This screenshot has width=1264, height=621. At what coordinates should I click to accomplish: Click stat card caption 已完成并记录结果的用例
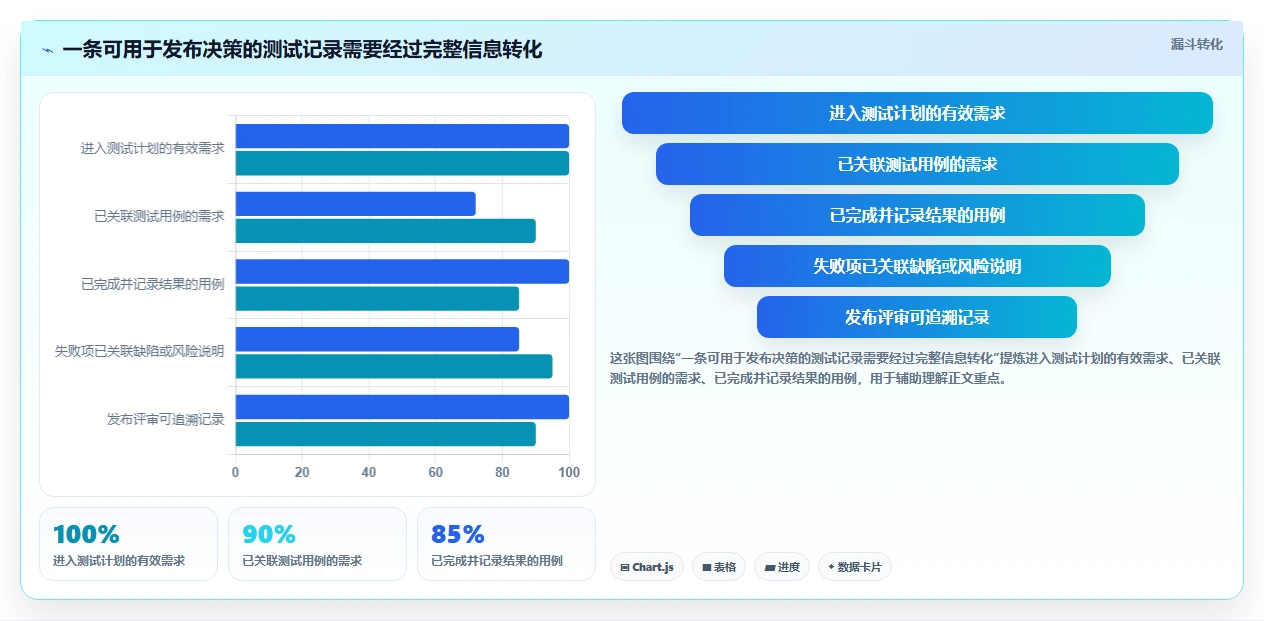[x=497, y=561]
